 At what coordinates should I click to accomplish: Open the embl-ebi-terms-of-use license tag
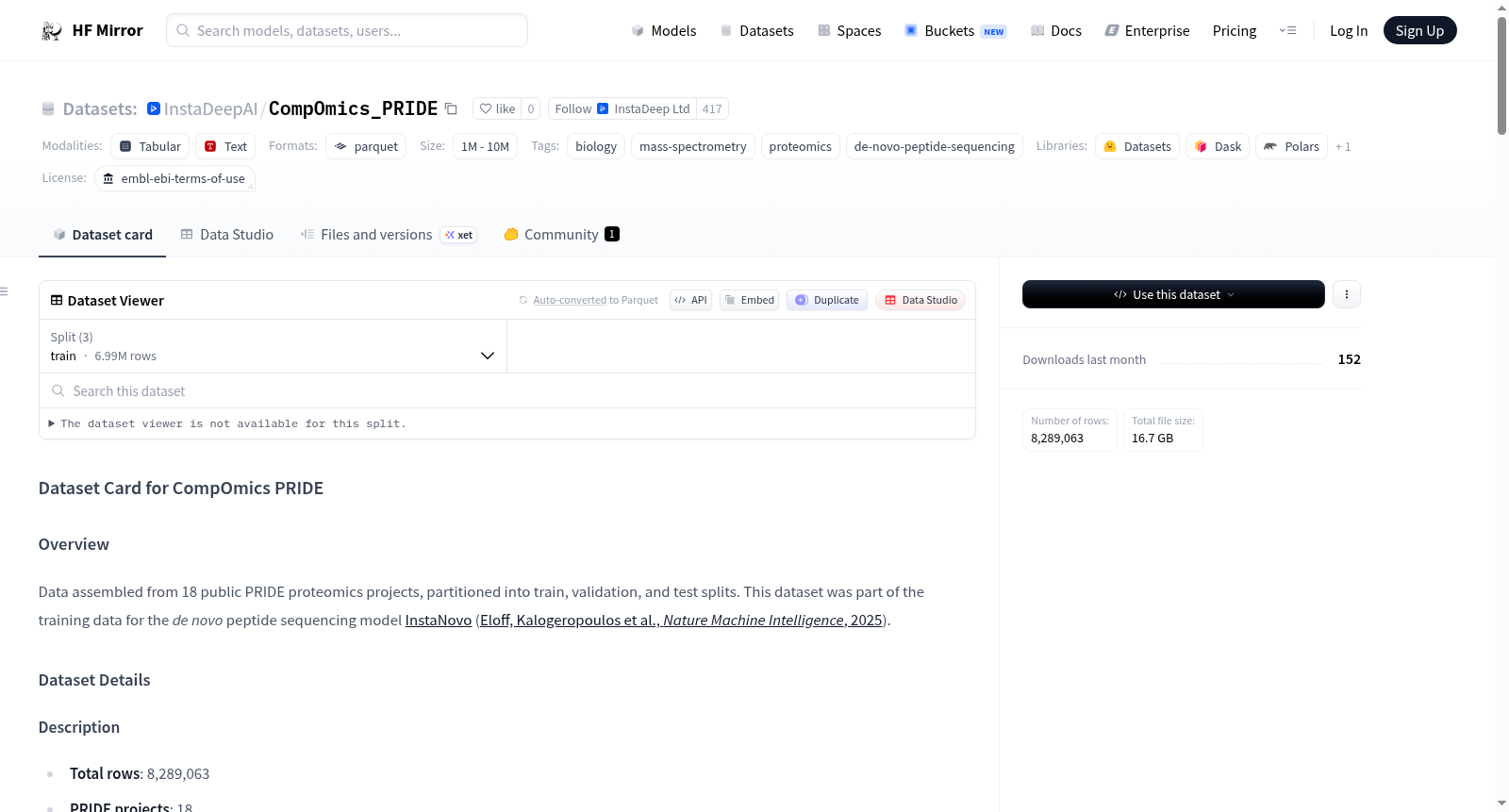[174, 178]
